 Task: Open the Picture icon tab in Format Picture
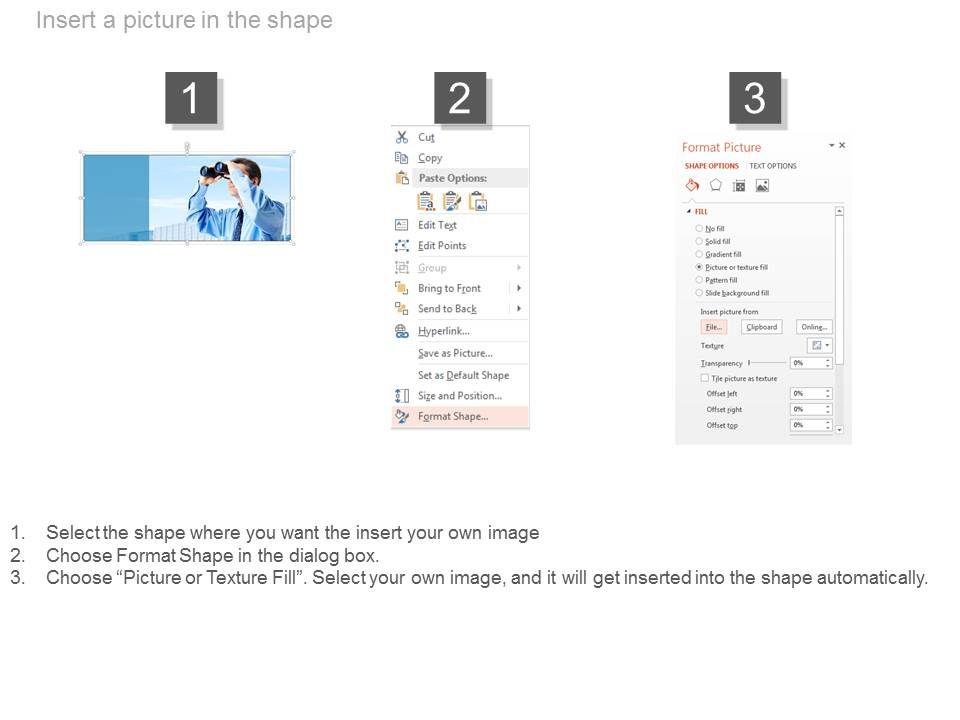762,186
